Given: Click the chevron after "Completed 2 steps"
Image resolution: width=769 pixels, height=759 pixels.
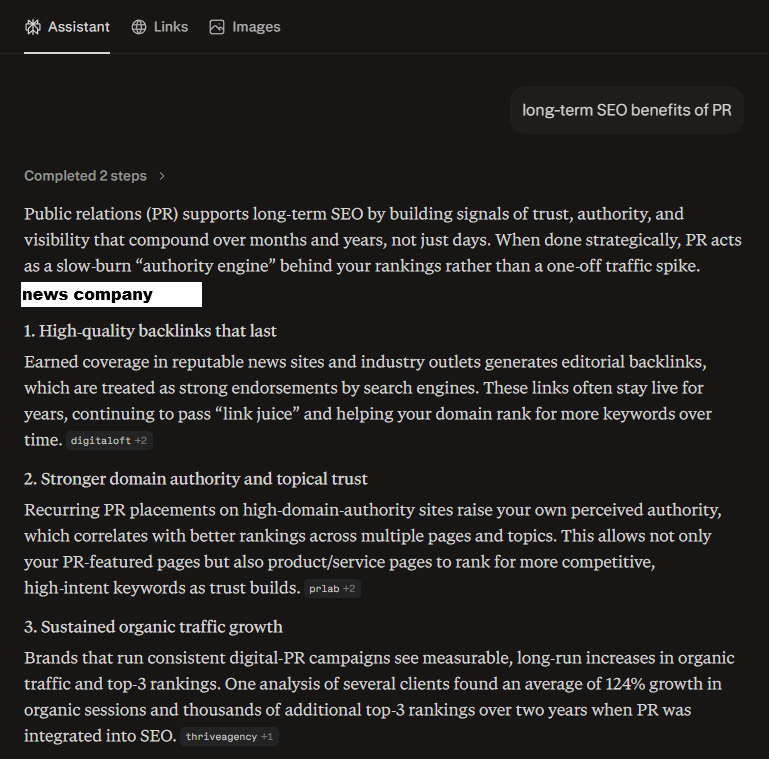Looking at the screenshot, I should click(x=162, y=176).
